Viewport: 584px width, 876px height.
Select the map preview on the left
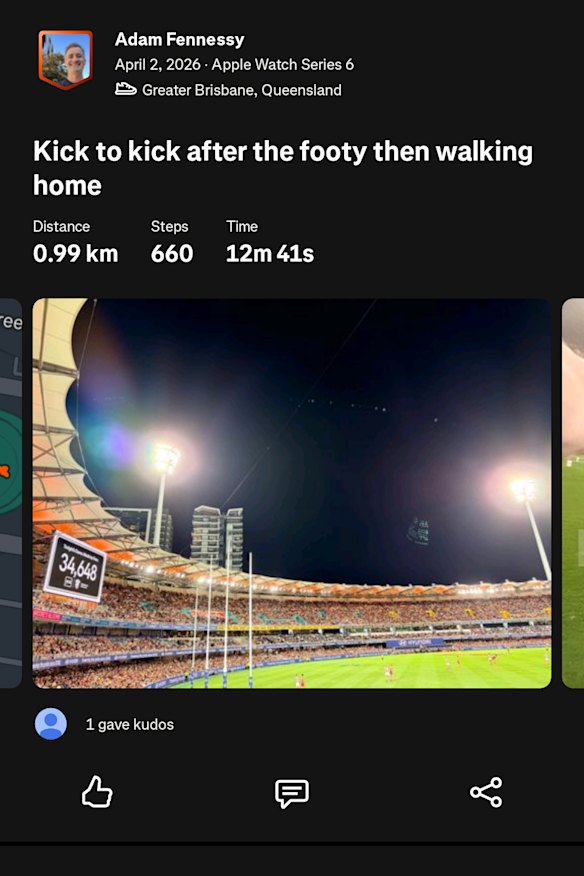click(10, 490)
